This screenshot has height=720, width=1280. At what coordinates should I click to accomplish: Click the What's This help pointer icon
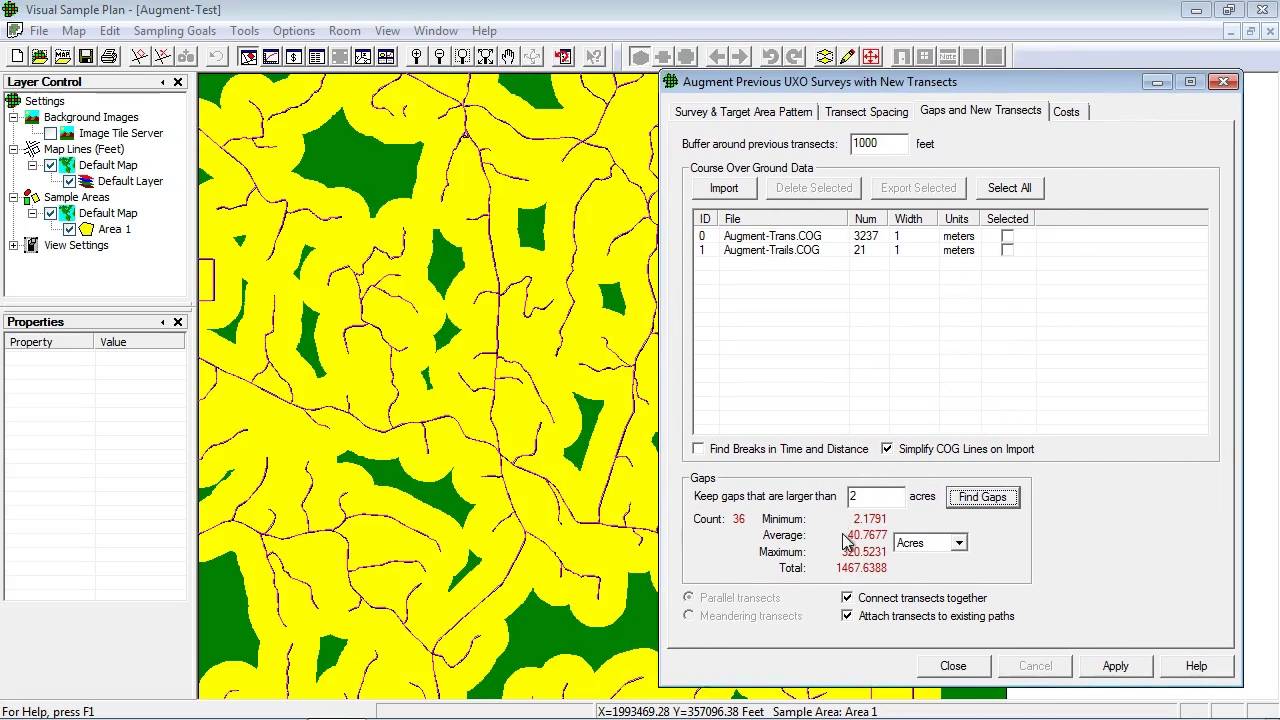pyautogui.click(x=594, y=57)
